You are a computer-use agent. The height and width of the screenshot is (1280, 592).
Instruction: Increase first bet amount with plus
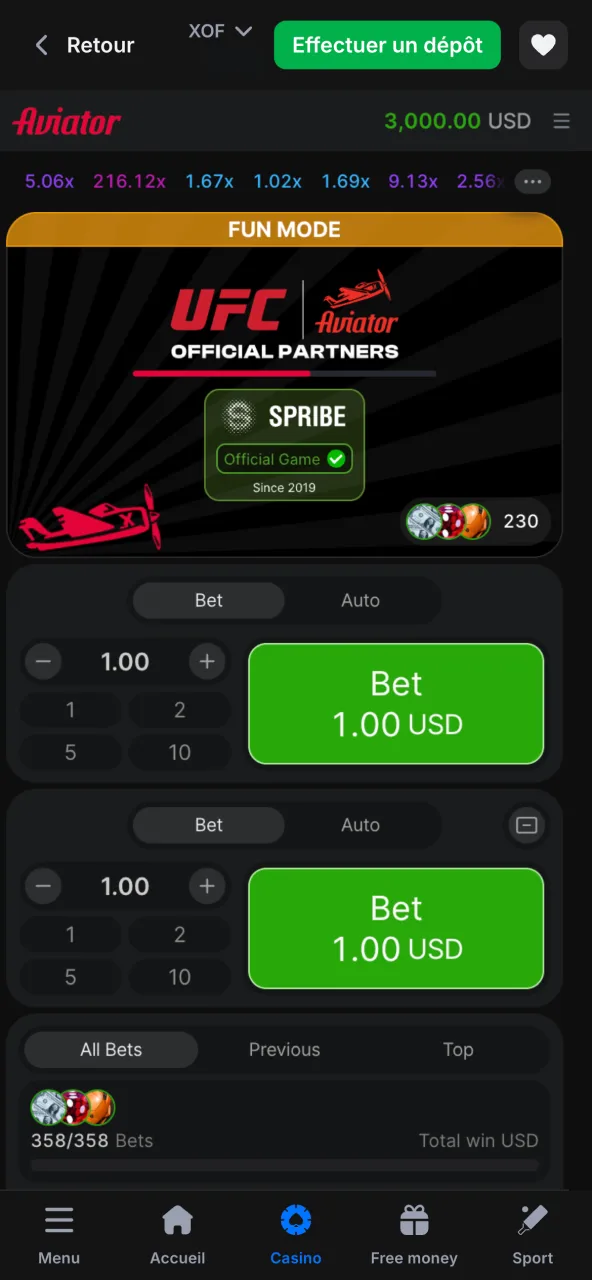coord(207,661)
